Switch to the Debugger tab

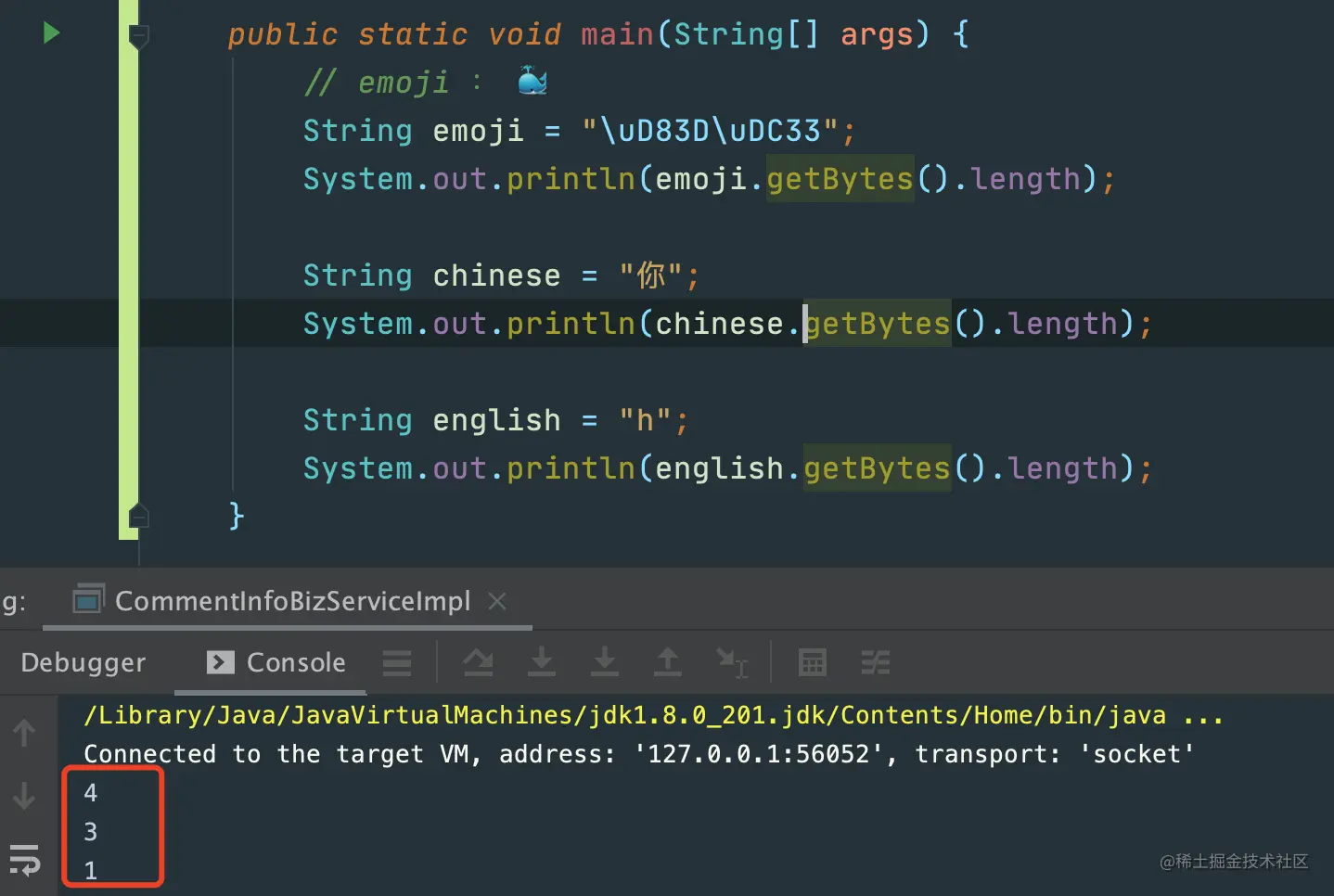[83, 662]
